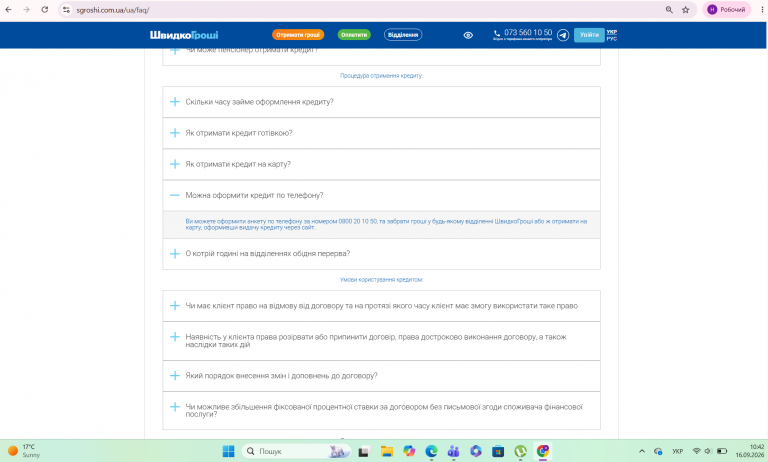
Task: Open site information icon in address bar
Action: [67, 10]
